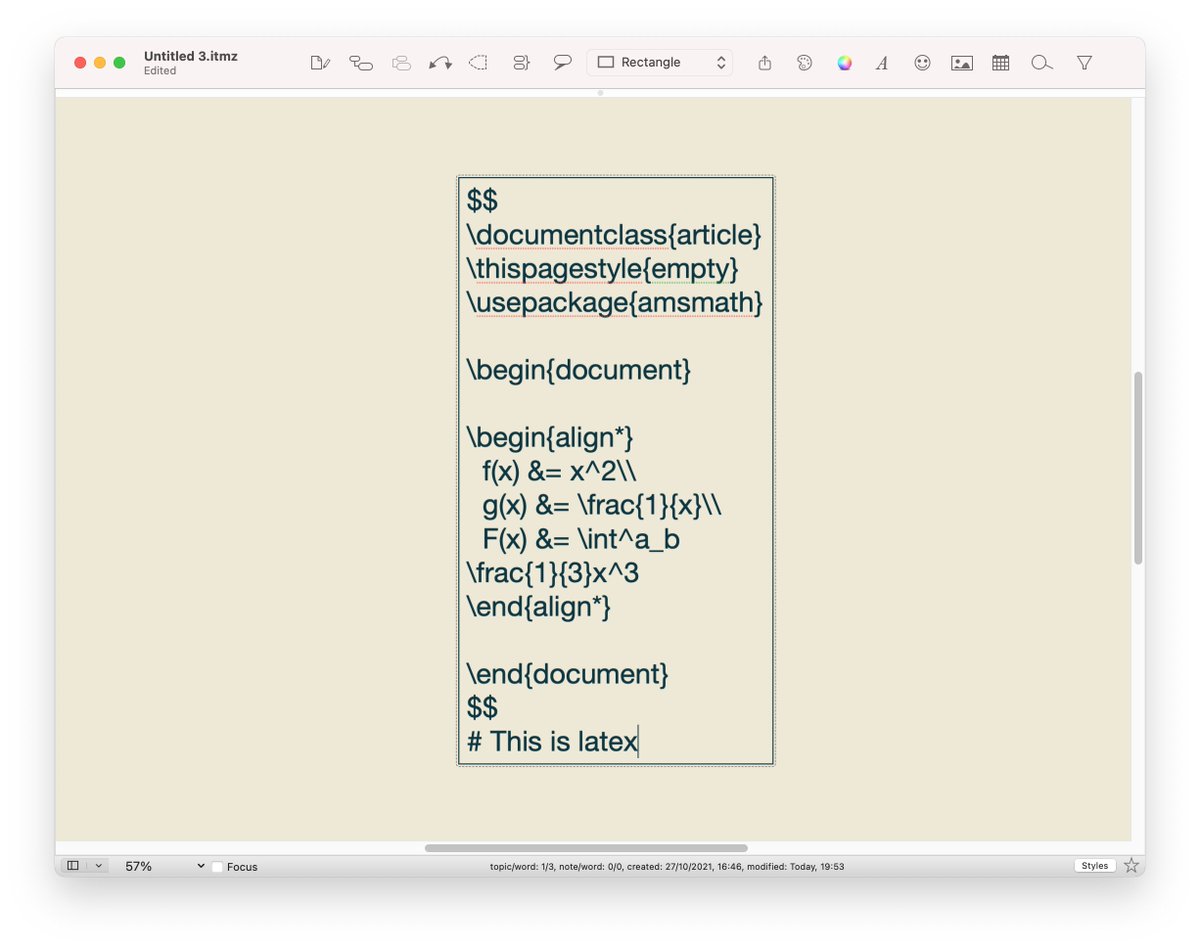1200x949 pixels.
Task: Click the \documentclass{article} line
Action: pyautogui.click(x=614, y=235)
